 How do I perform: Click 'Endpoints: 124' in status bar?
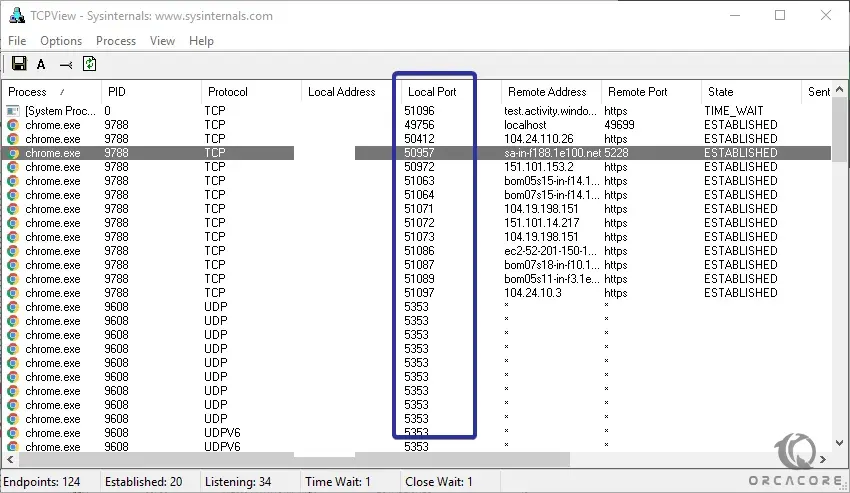pyautogui.click(x=42, y=482)
